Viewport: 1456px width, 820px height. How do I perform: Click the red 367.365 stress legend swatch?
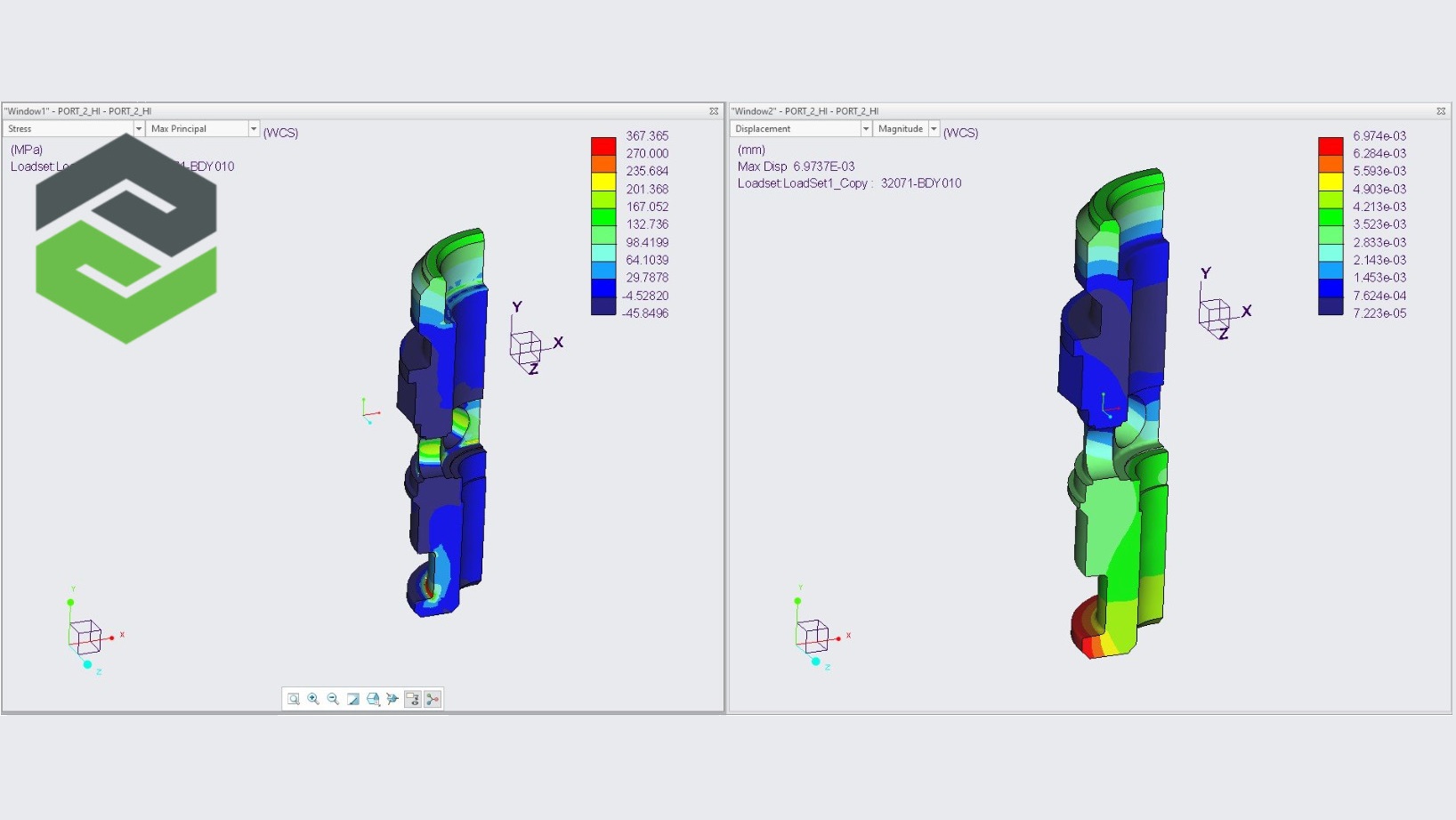[x=603, y=146]
